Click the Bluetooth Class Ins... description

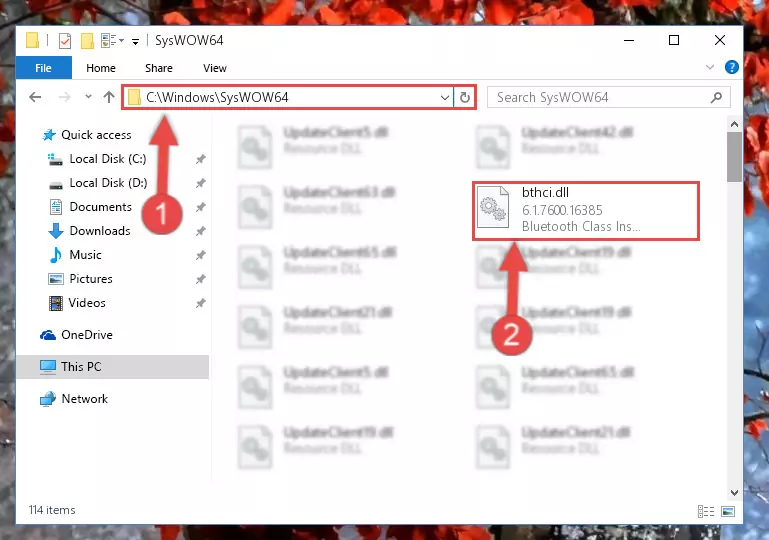point(581,227)
